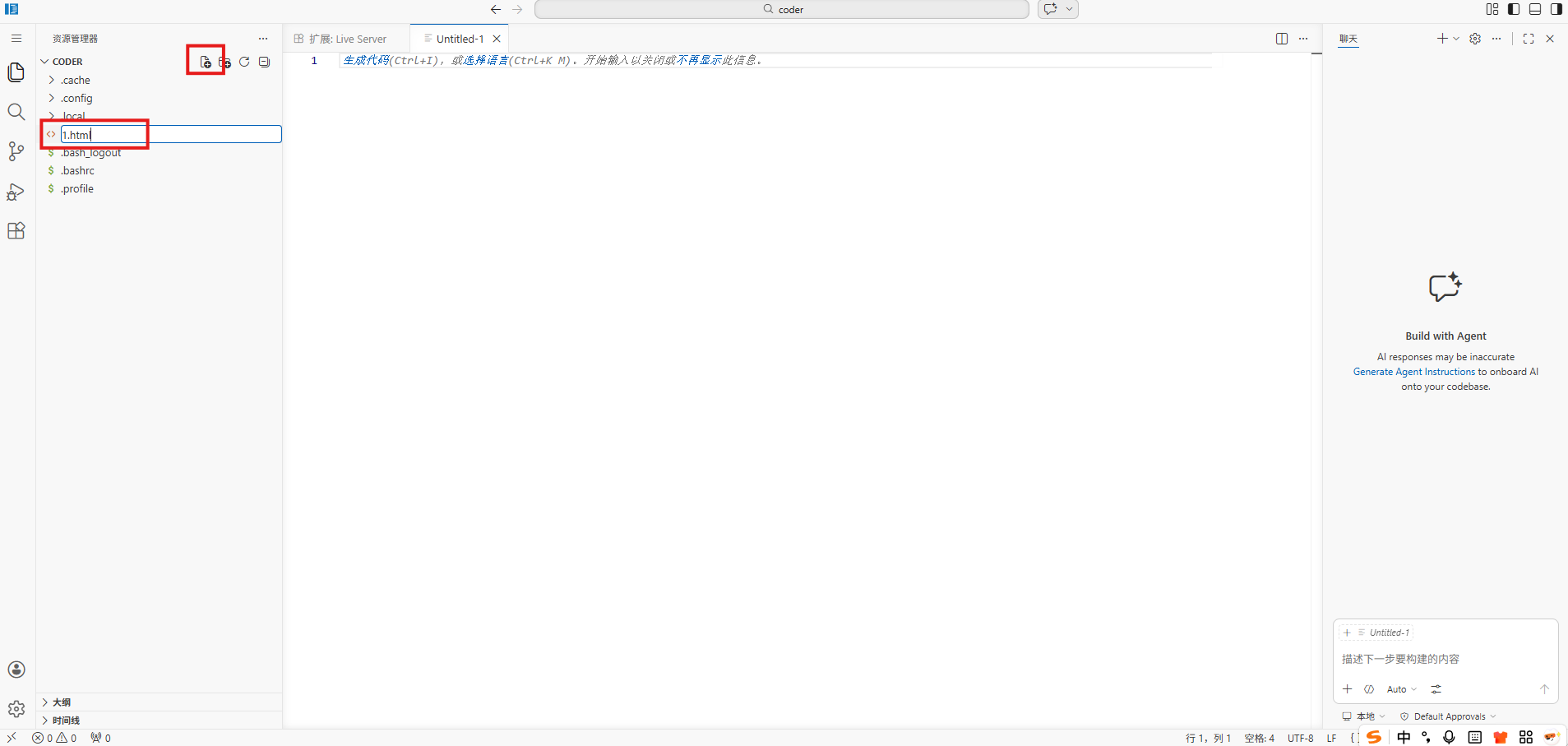The image size is (1568, 746).
Task: Open the Auto mode dropdown in chat
Action: tap(1402, 689)
